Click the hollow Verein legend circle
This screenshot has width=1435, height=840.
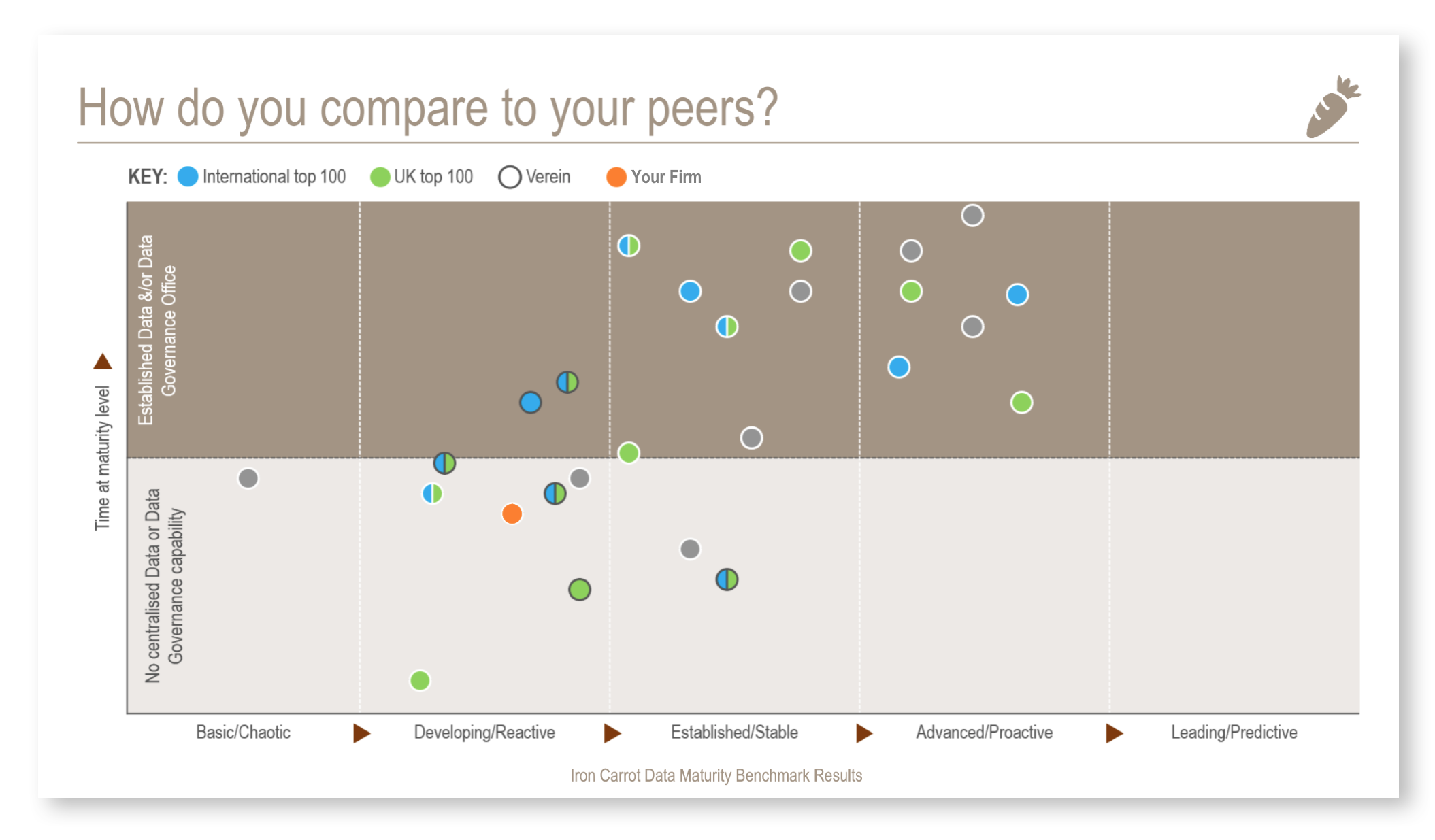click(x=510, y=178)
